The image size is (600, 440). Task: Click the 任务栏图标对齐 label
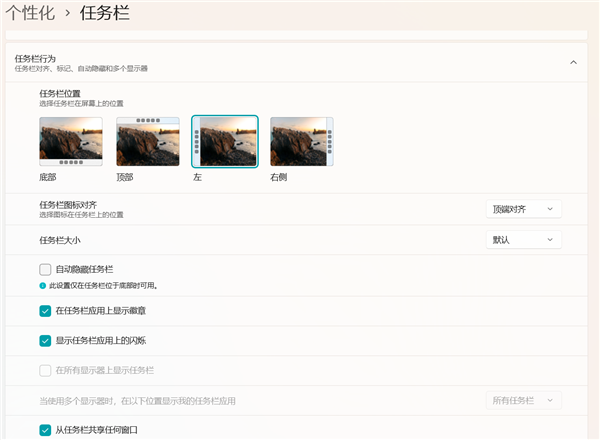(68, 205)
